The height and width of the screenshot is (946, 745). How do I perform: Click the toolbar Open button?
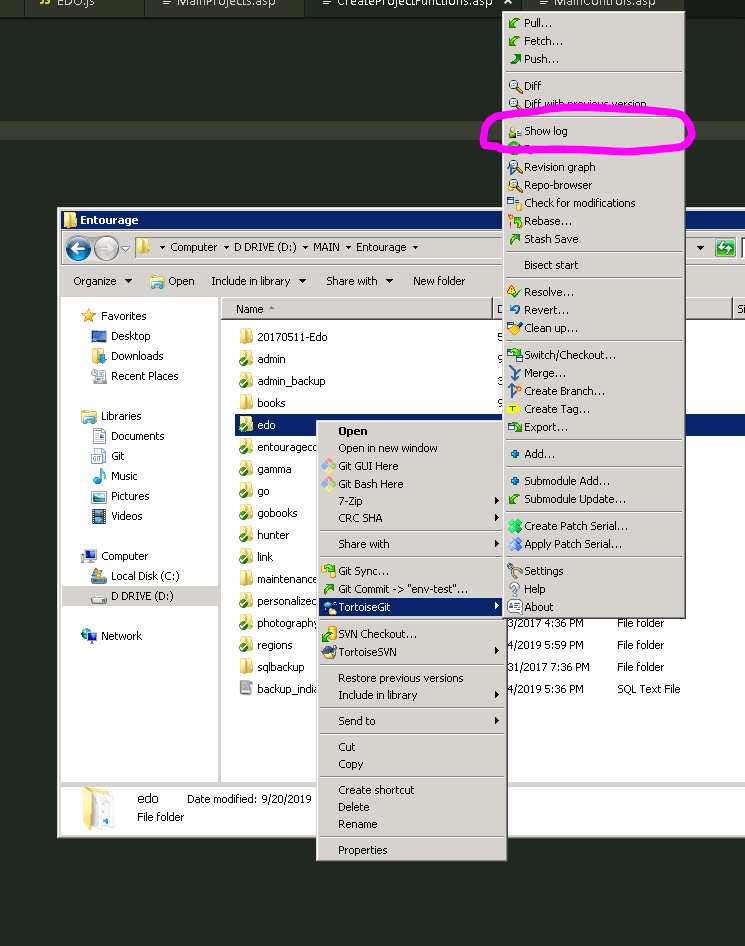173,281
